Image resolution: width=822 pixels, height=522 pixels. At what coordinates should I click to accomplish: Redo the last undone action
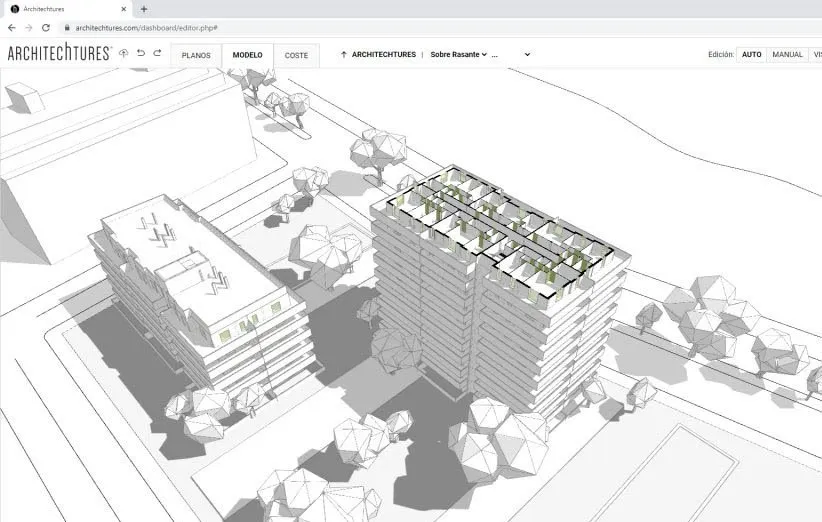point(157,54)
